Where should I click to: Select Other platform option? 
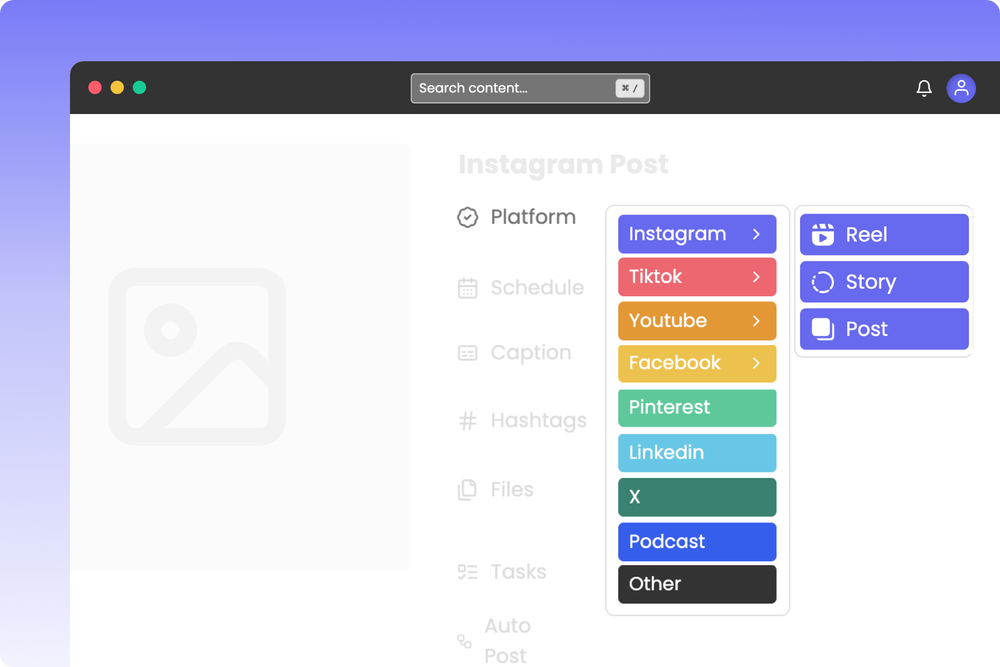coord(697,584)
